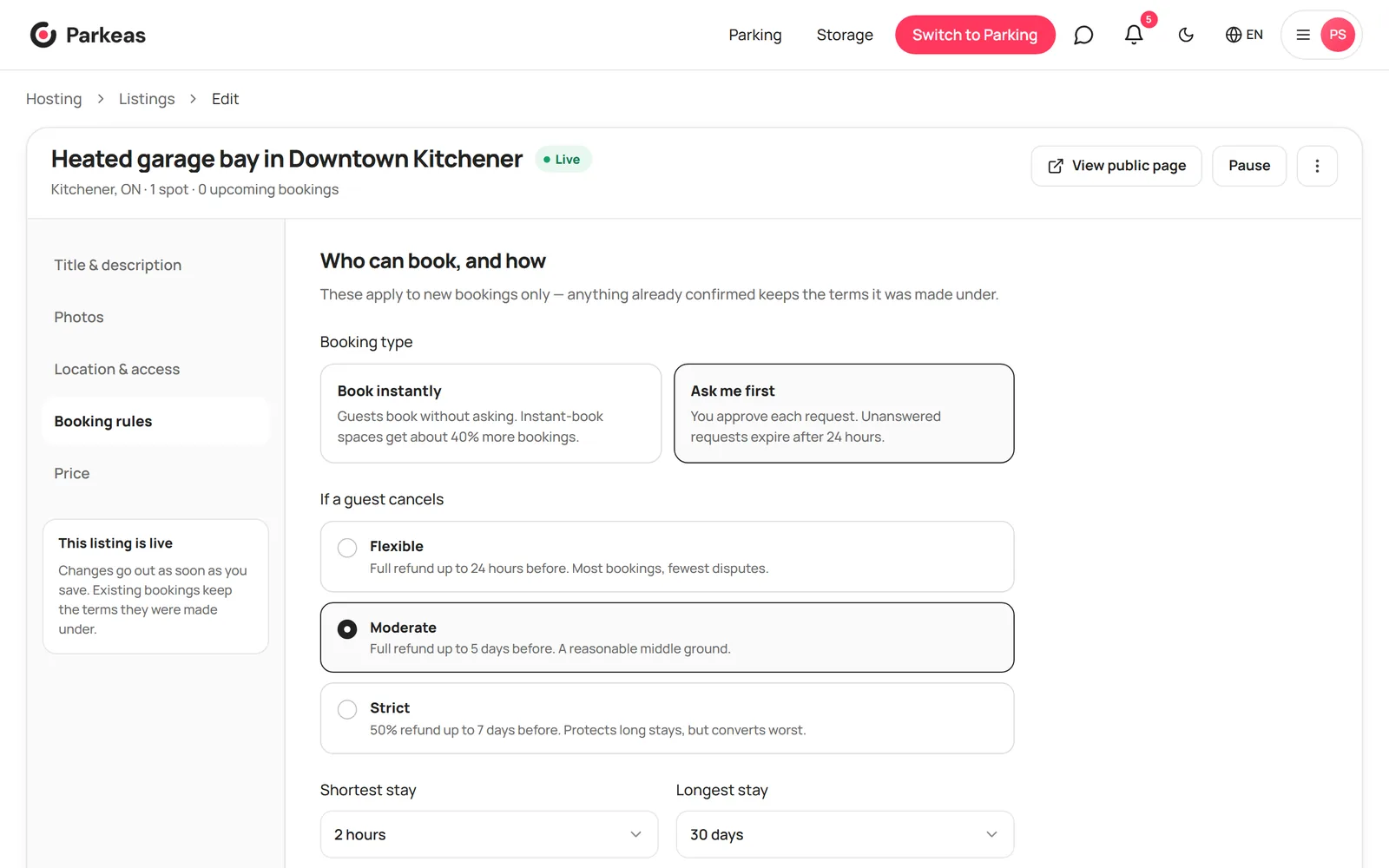Screen dimensions: 1389x868
Task: Go to Listings breadcrumb link
Action: tap(147, 99)
